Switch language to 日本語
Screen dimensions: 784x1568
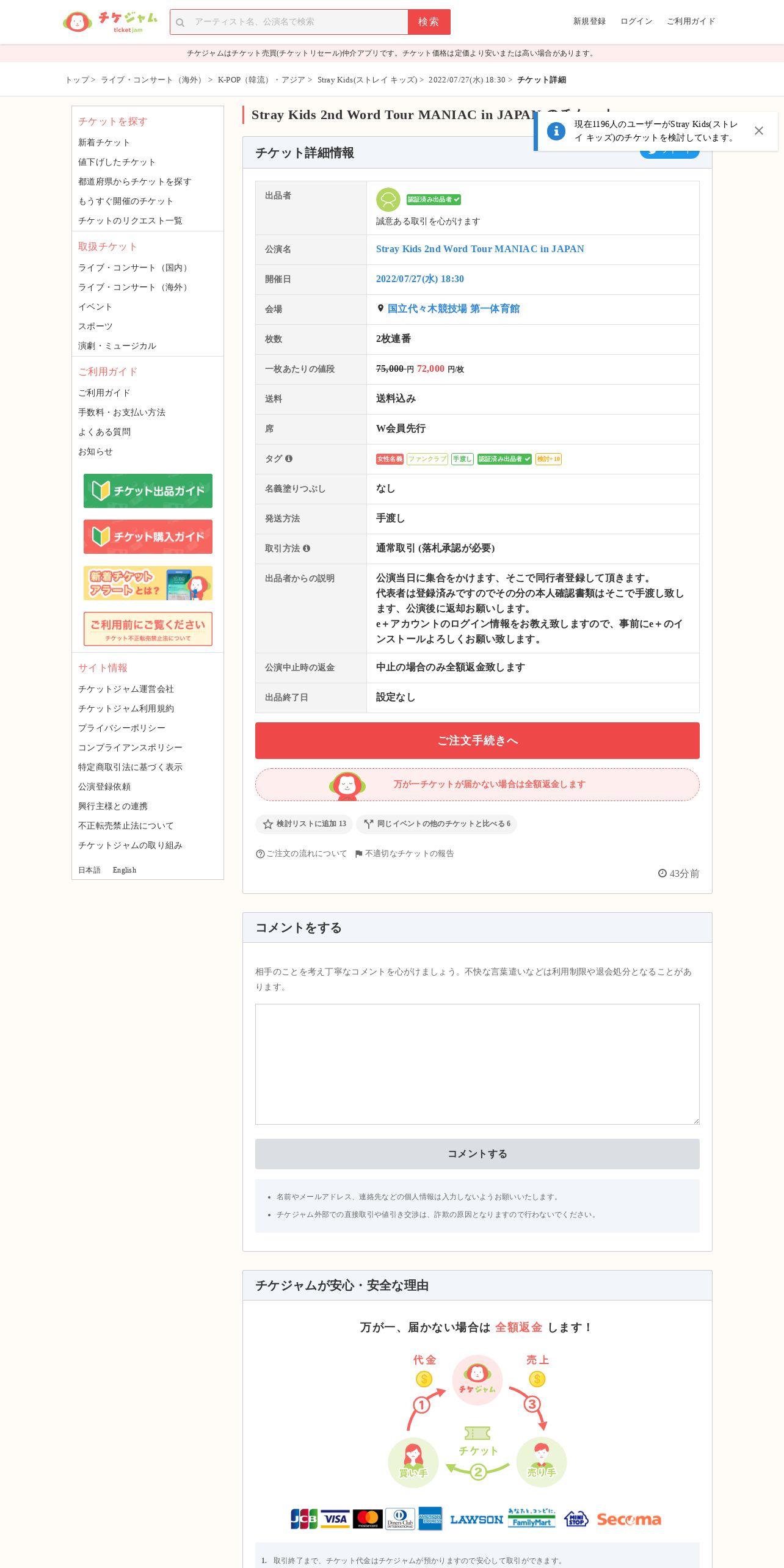click(89, 870)
